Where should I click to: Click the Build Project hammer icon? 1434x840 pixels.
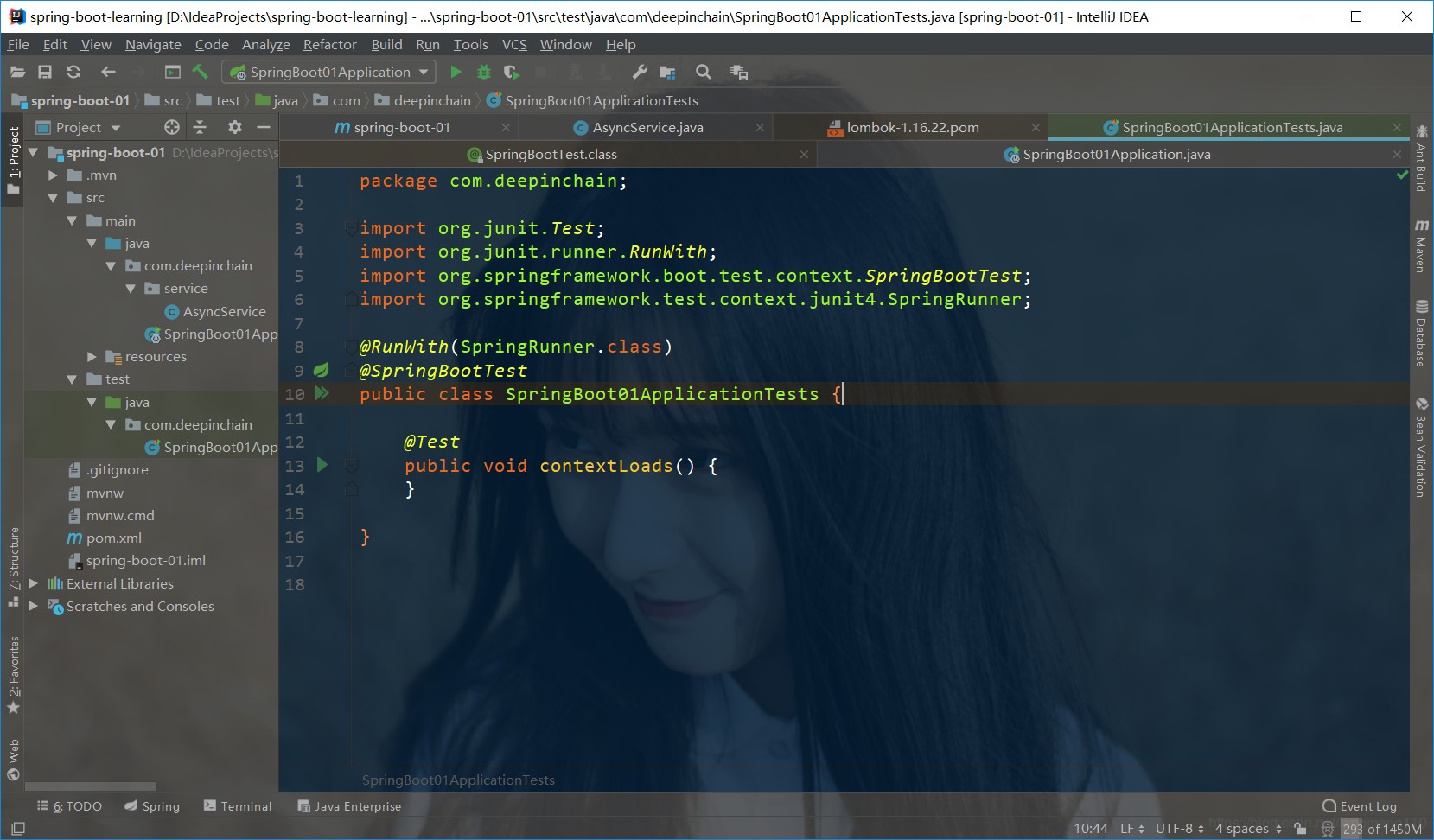[x=200, y=73]
